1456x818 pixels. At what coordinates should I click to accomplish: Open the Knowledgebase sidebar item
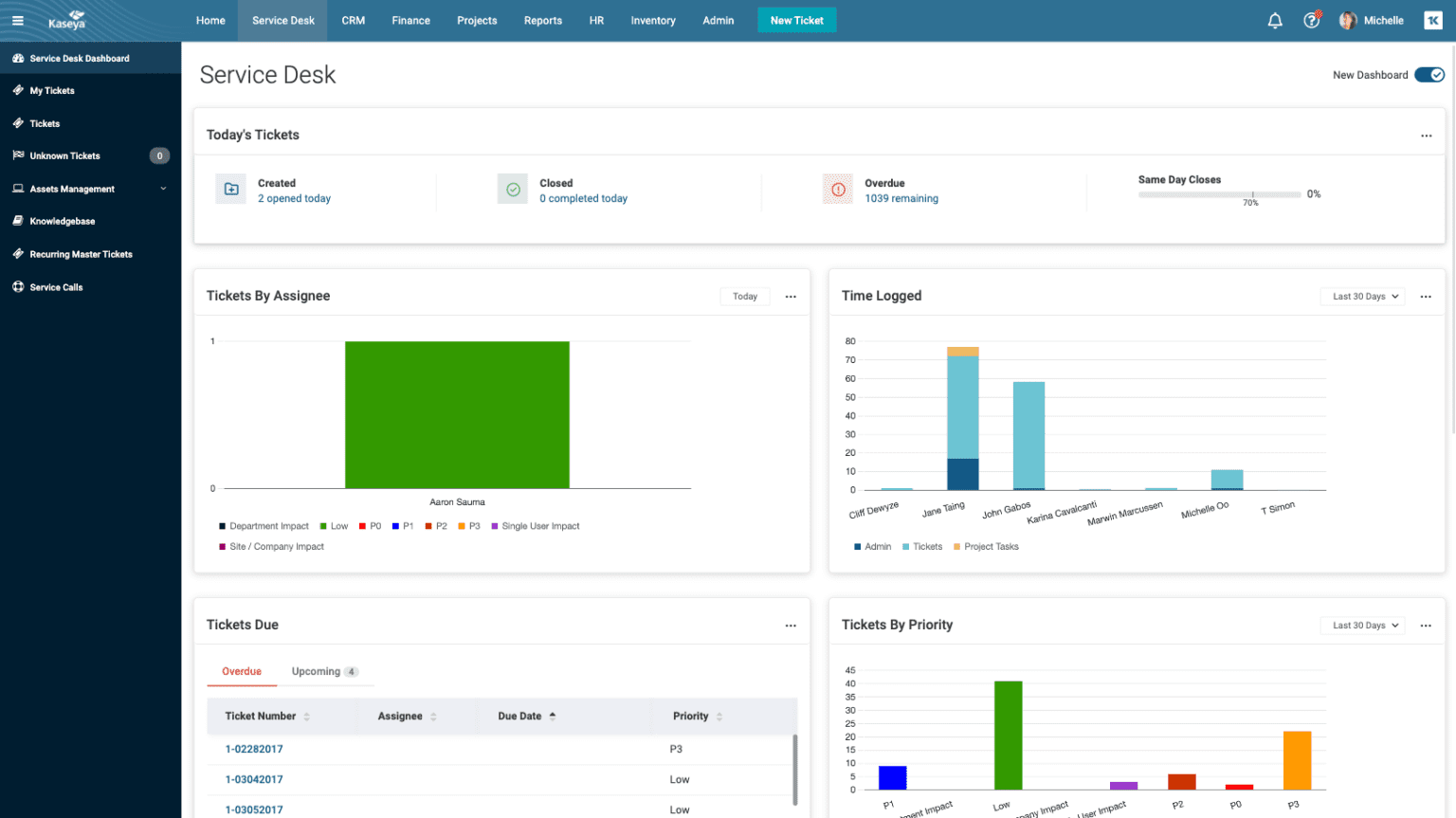click(57, 221)
